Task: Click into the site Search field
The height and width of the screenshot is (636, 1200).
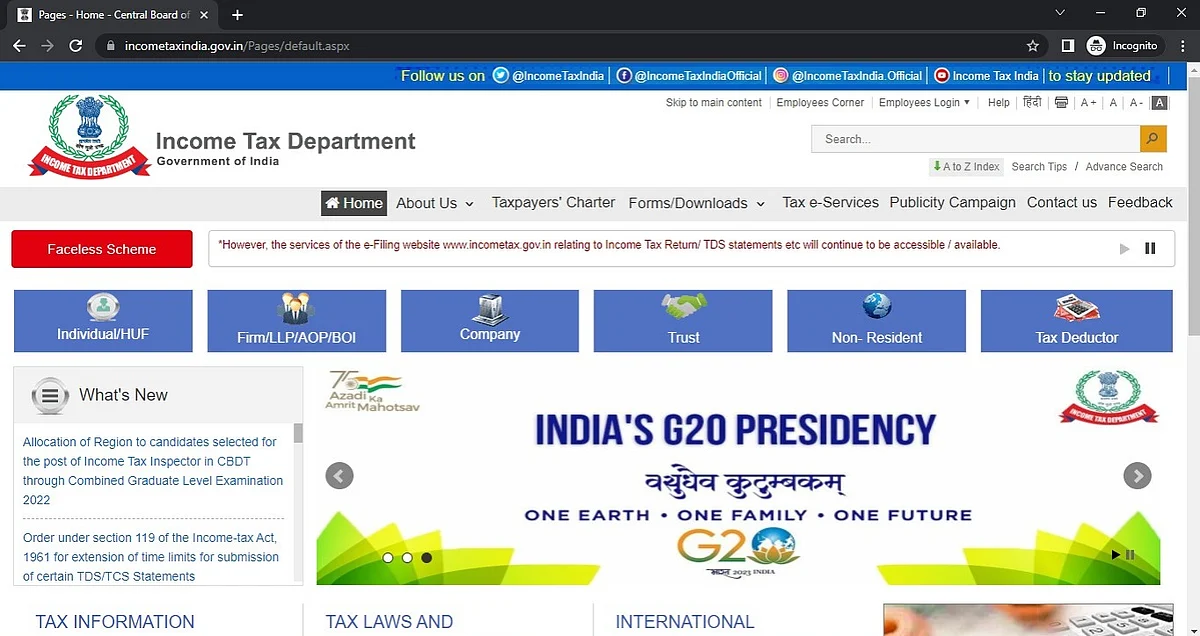Action: click(976, 139)
